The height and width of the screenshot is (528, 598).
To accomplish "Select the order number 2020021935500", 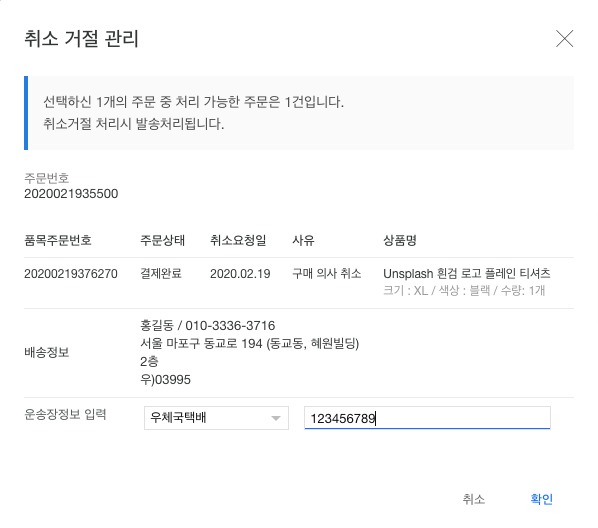I will pyautogui.click(x=71, y=194).
